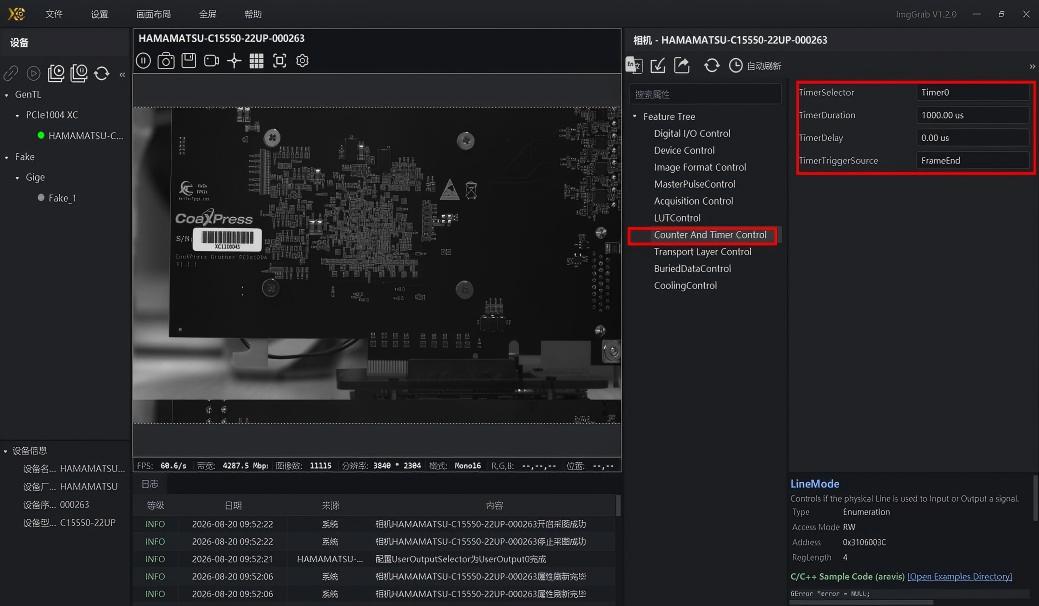Collapse the device panel with double chevron
Image resolution: width=1039 pixels, height=606 pixels.
click(x=123, y=75)
